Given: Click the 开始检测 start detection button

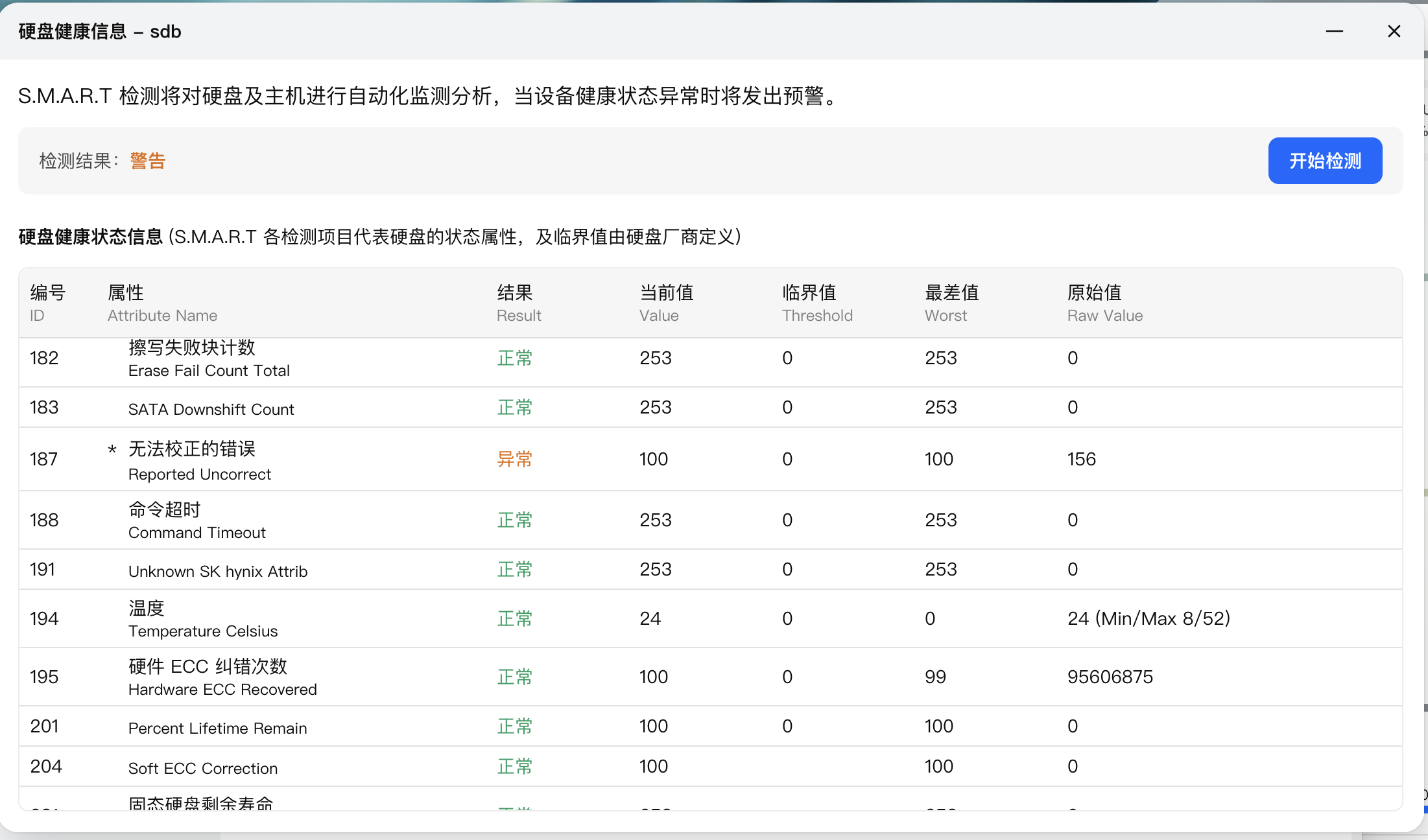Looking at the screenshot, I should coord(1324,161).
